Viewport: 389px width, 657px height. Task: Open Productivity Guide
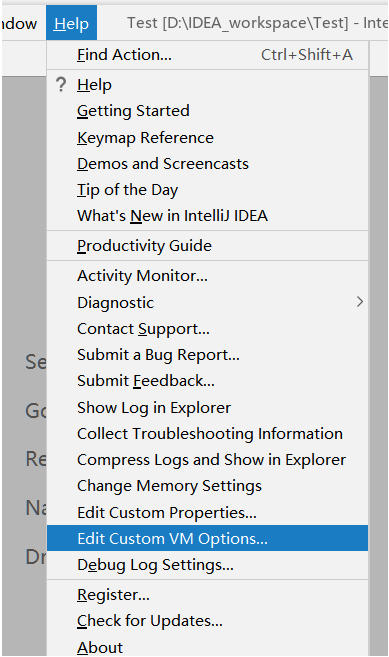pos(207,246)
